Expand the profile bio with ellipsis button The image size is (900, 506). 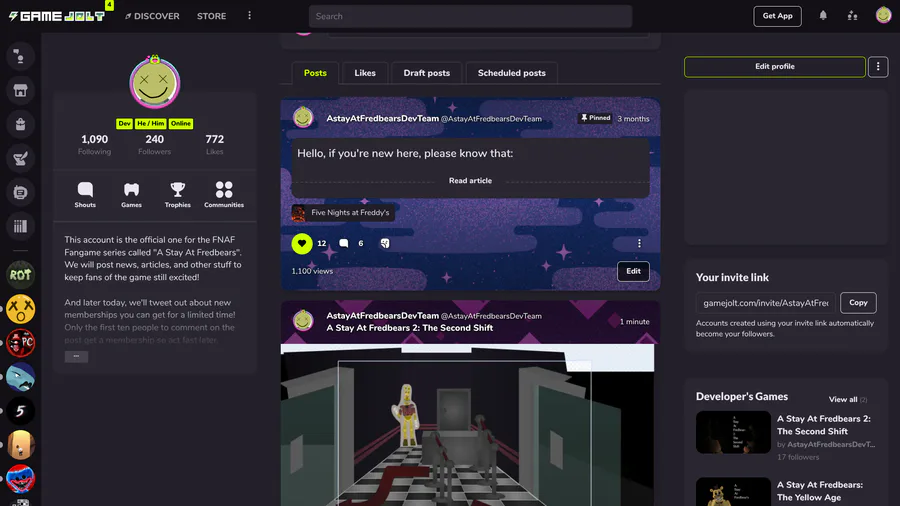pos(76,356)
